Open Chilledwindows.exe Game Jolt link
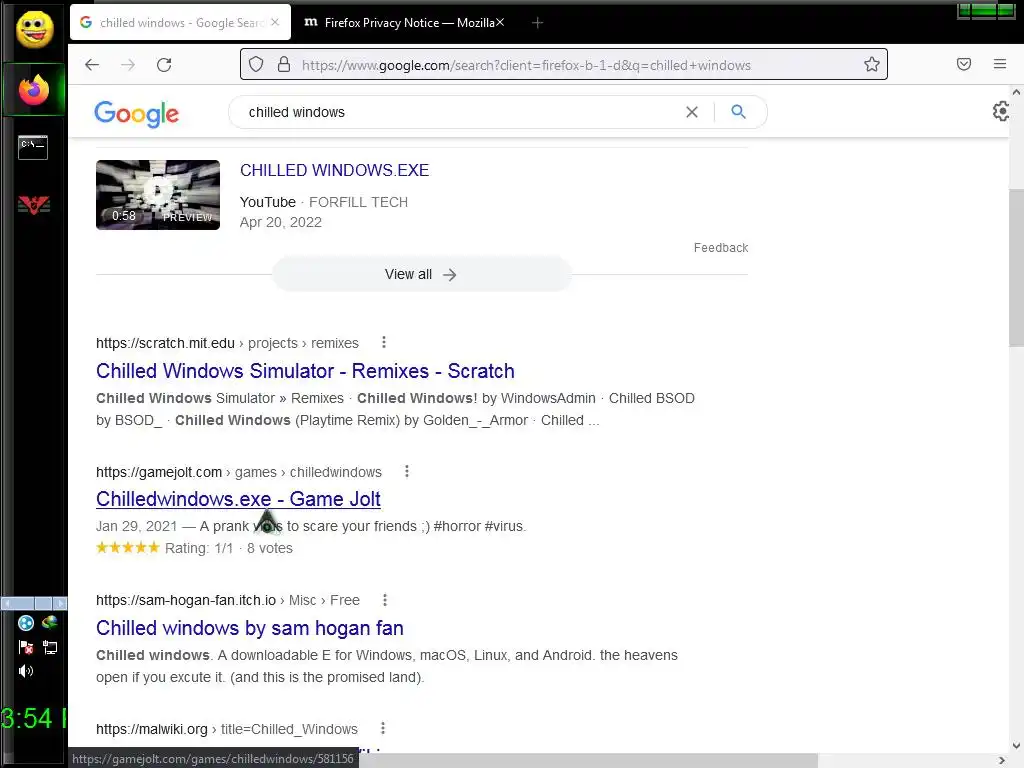Image resolution: width=1024 pixels, height=768 pixels. [238, 499]
